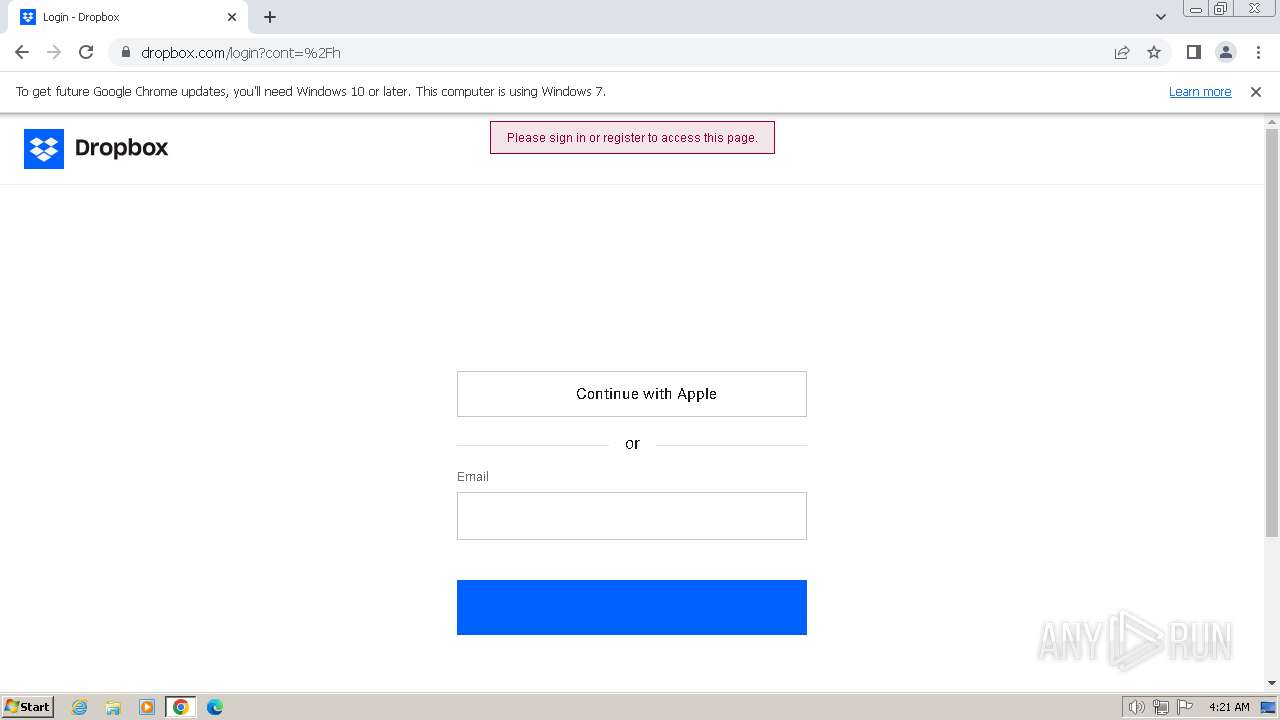1280x720 pixels.
Task: Open the Action Center flag icon
Action: click(x=1185, y=707)
